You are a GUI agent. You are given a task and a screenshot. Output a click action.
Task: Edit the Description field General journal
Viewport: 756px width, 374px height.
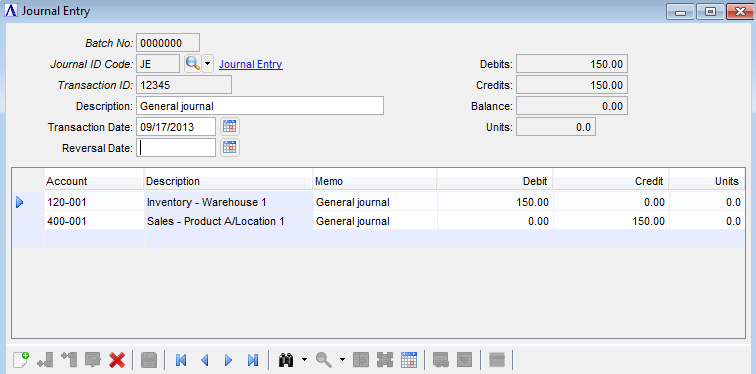260,106
